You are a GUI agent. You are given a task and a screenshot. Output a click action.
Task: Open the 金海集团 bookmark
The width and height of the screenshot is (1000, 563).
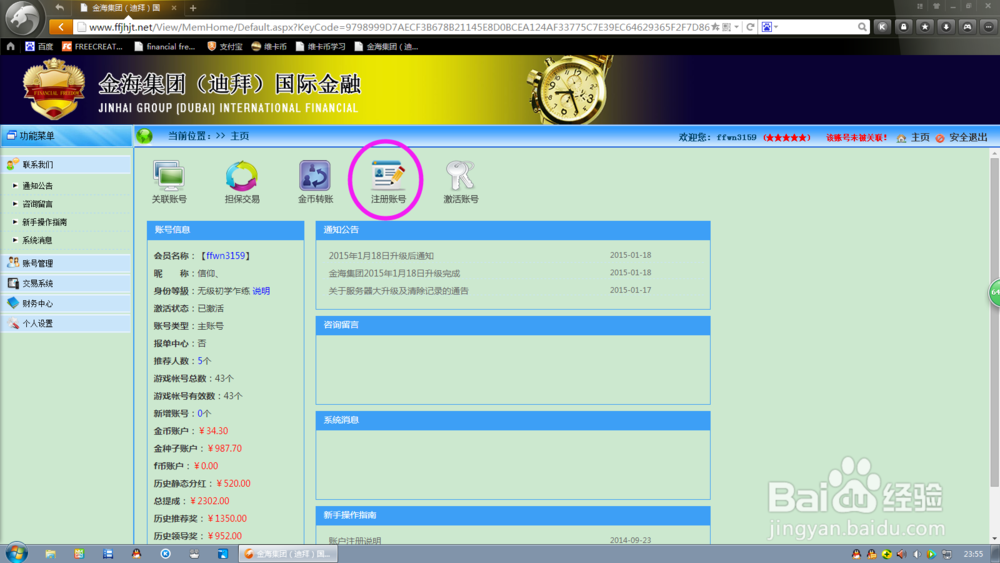click(x=386, y=47)
